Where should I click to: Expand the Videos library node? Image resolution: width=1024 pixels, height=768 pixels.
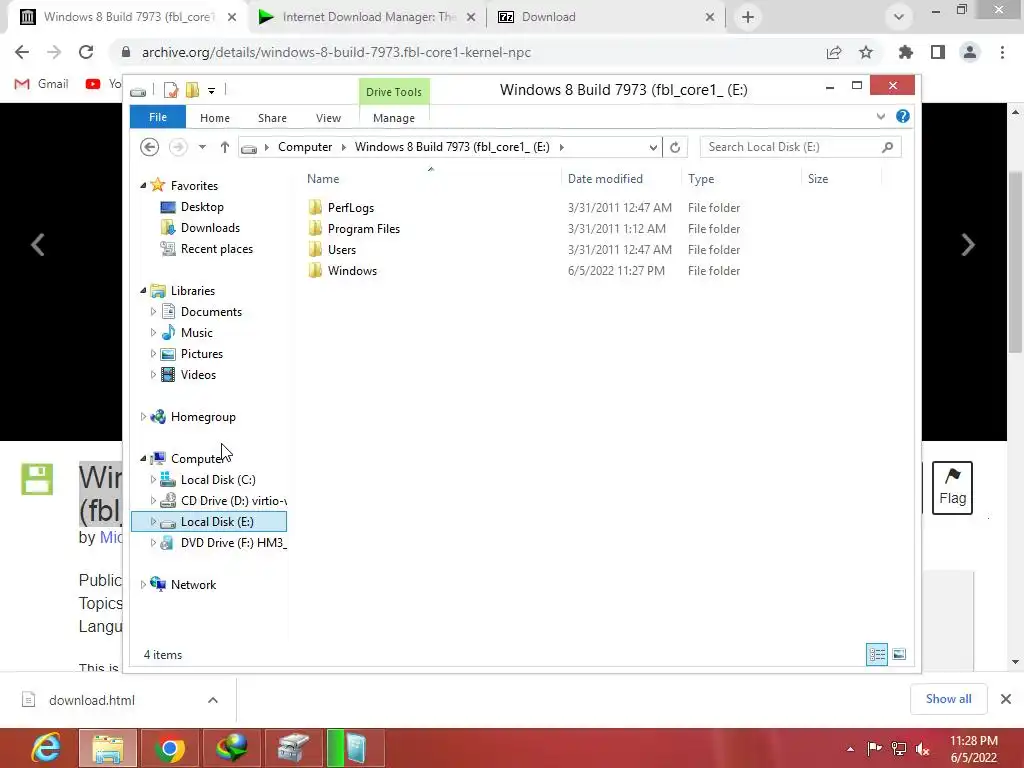pyautogui.click(x=153, y=374)
